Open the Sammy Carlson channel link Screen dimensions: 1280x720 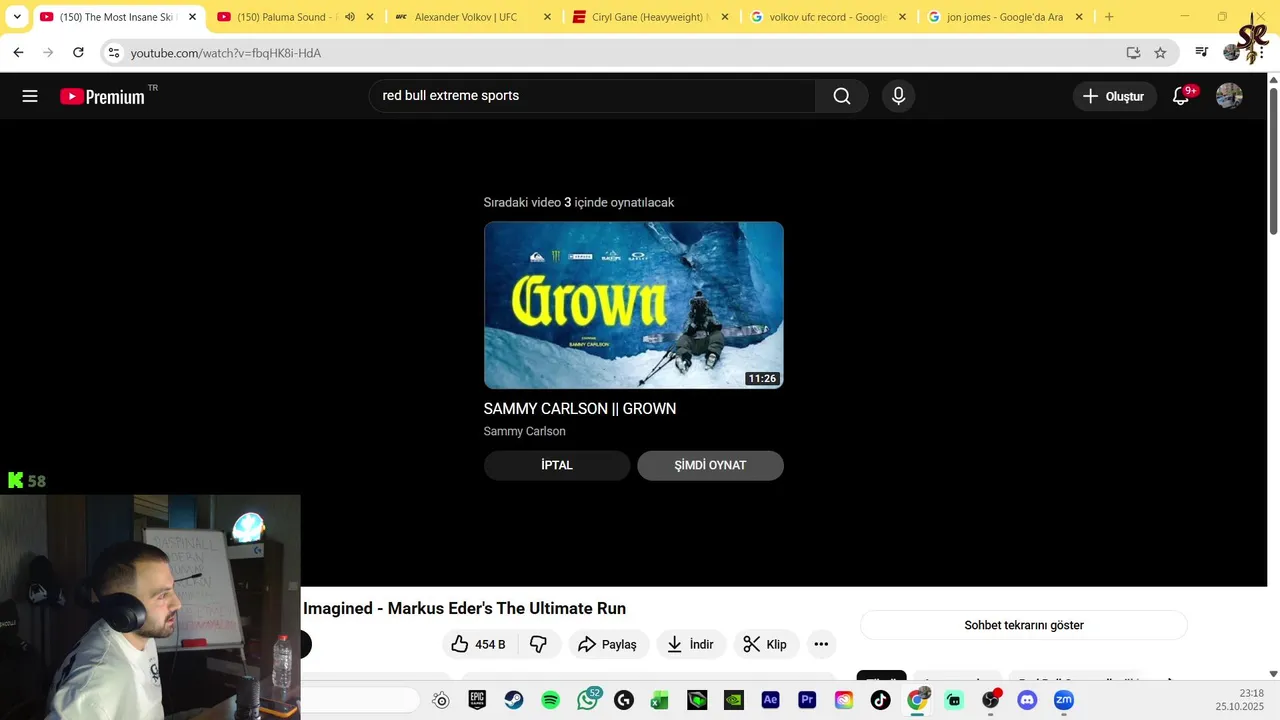[x=524, y=431]
